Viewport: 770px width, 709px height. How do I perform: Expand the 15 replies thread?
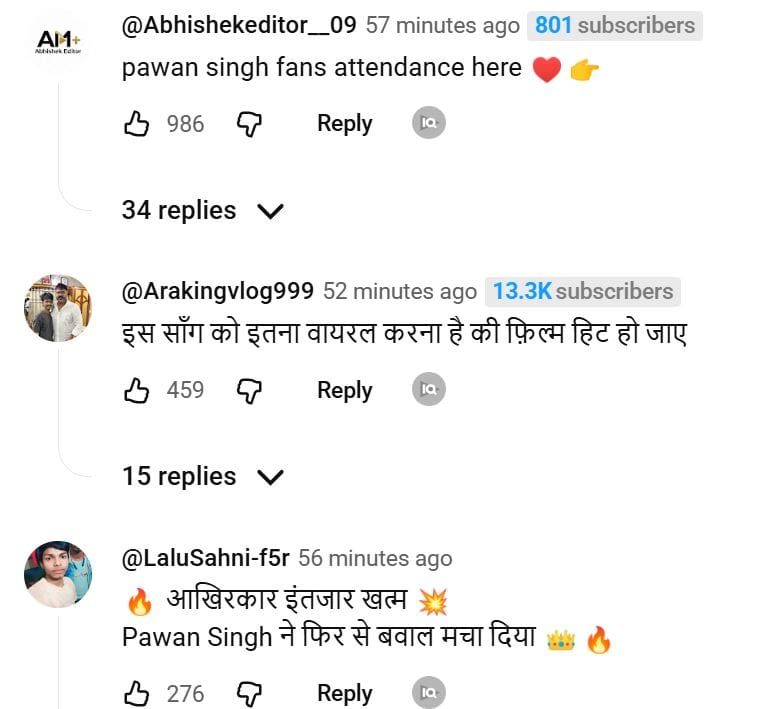[203, 476]
